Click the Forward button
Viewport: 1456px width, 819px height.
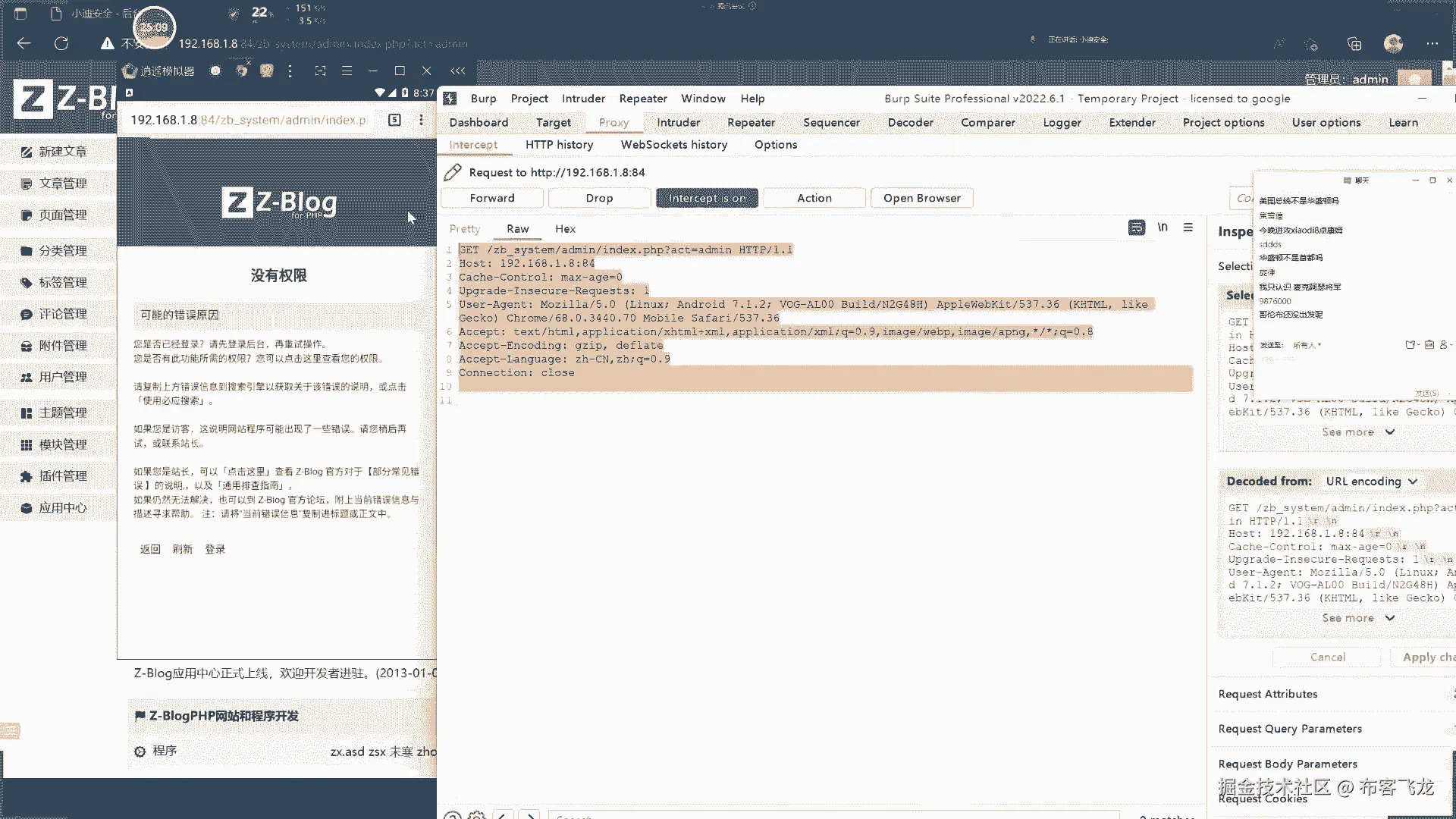point(491,198)
